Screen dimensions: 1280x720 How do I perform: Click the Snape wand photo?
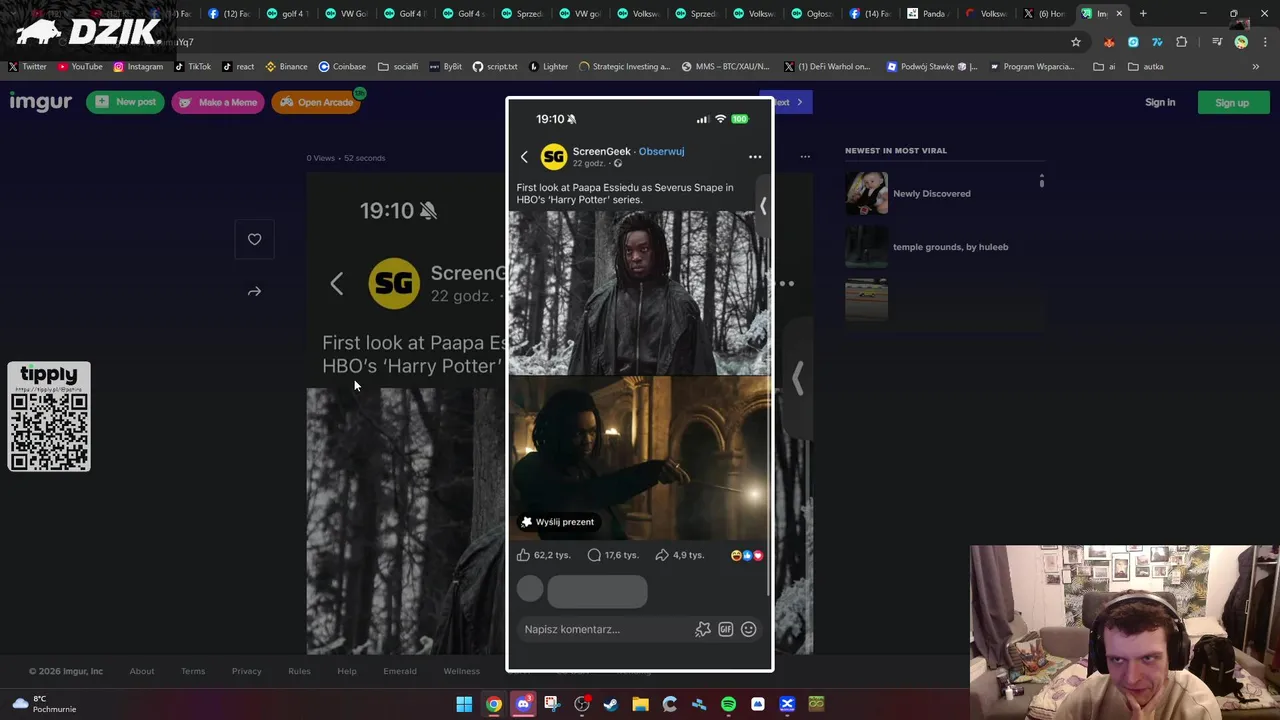click(639, 458)
